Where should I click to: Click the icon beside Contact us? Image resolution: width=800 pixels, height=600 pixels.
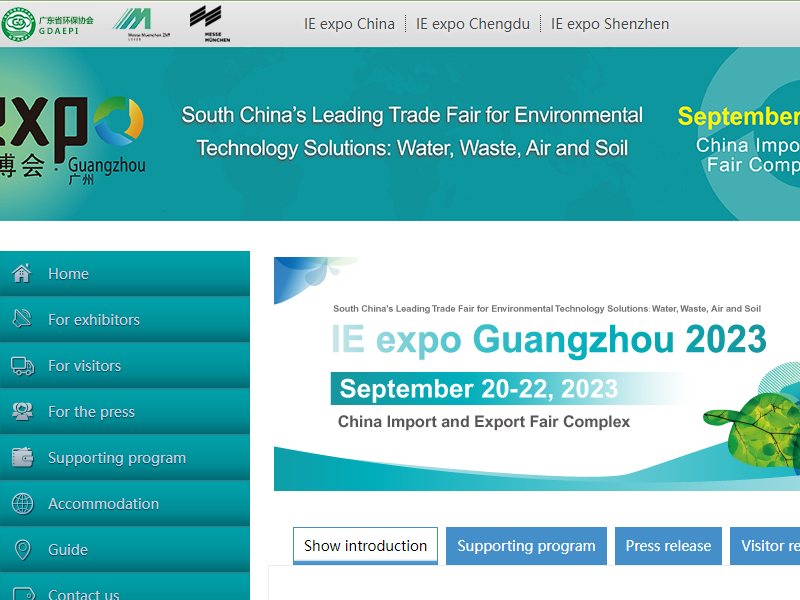tap(23, 594)
